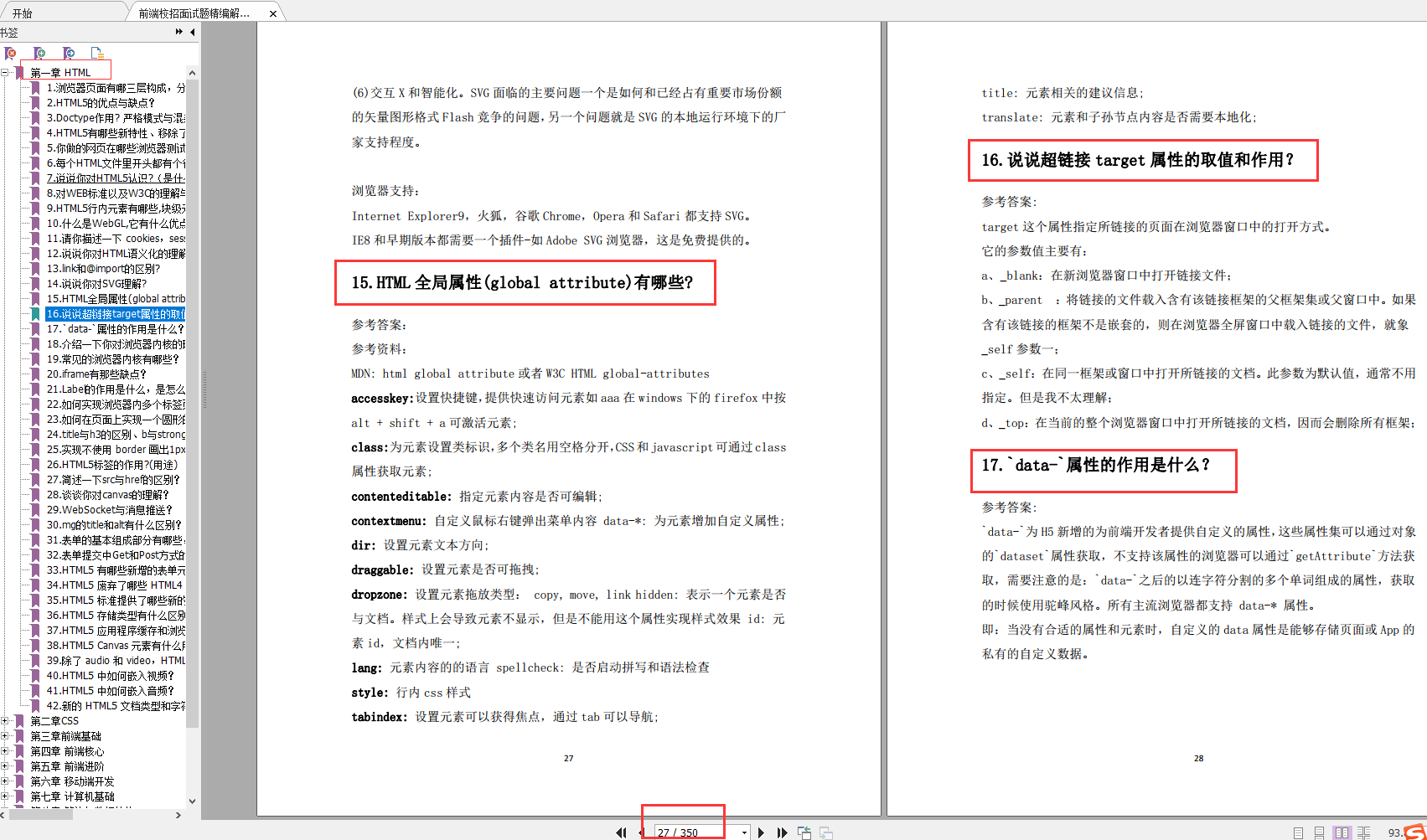The width and height of the screenshot is (1427, 840).
Task: Open bookmark 27.简述一下src与href的区别?
Action: [x=113, y=480]
